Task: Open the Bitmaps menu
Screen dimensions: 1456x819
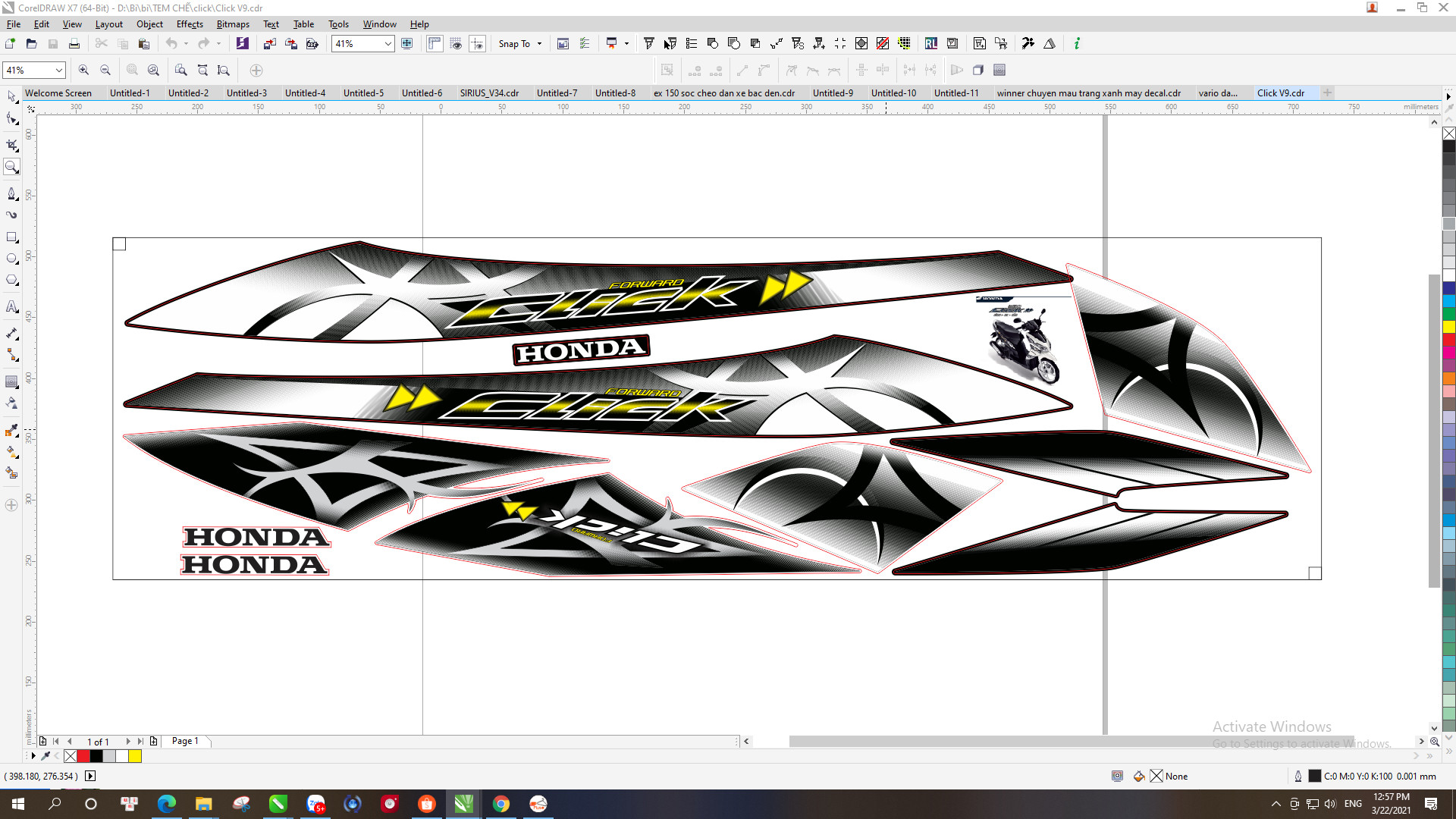Action: [x=233, y=24]
